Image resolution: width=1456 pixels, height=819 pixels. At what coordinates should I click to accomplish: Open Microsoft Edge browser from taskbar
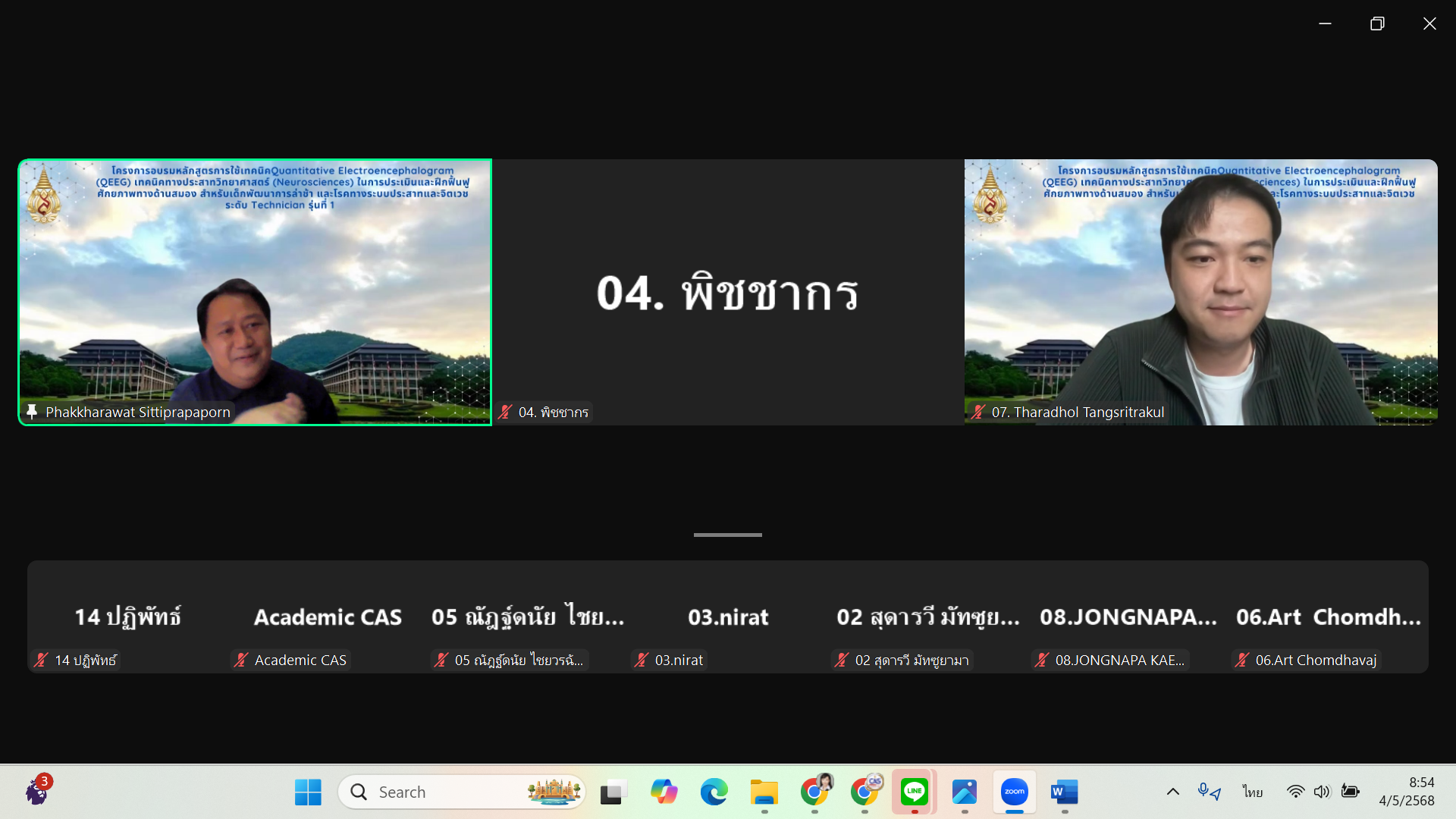[x=714, y=792]
